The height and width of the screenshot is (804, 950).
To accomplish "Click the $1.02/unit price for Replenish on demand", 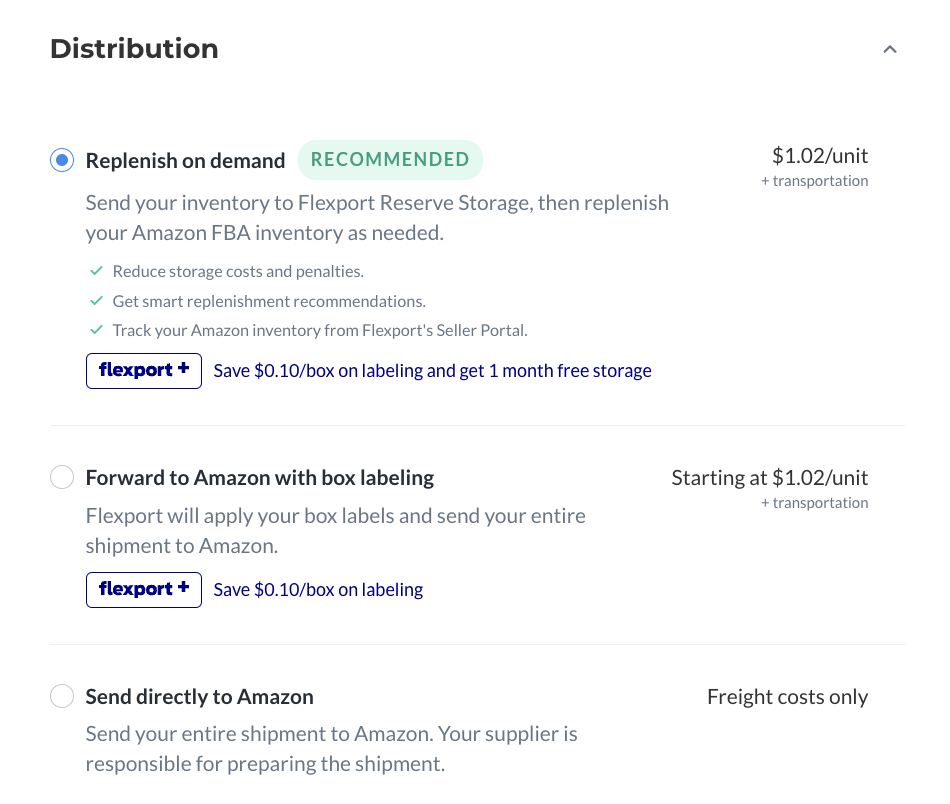I will coord(820,156).
